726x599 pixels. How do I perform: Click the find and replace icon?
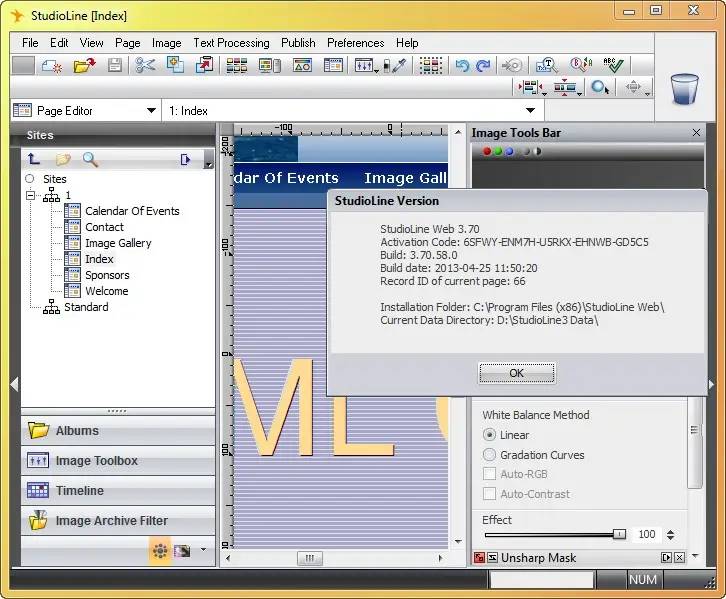tap(581, 65)
